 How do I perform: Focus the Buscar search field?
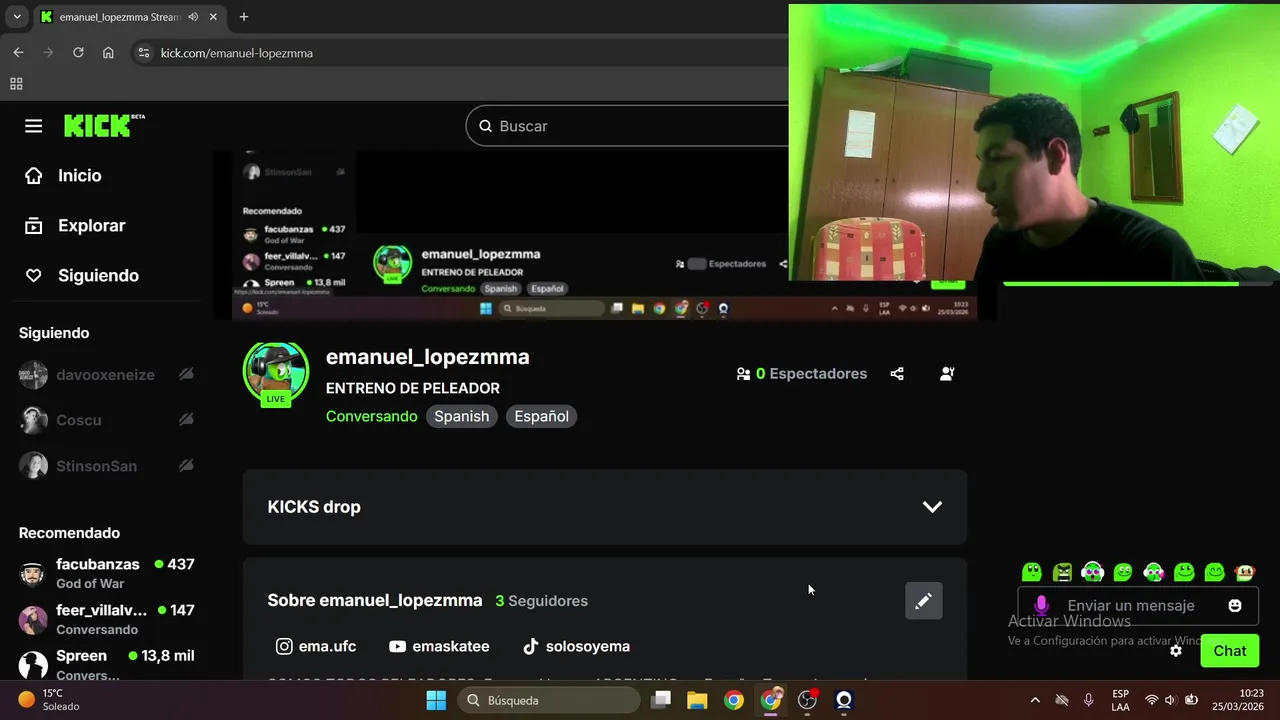(640, 126)
